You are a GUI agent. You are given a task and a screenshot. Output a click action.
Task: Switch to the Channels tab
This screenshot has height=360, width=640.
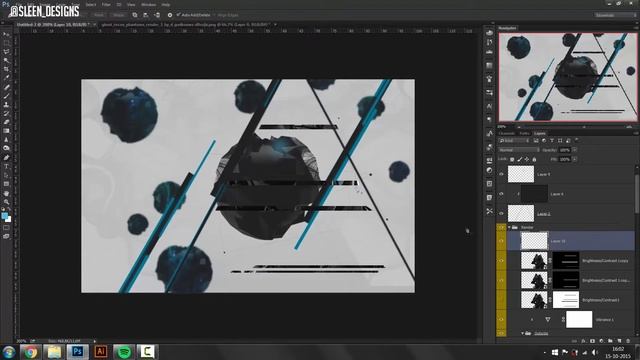[507, 133]
